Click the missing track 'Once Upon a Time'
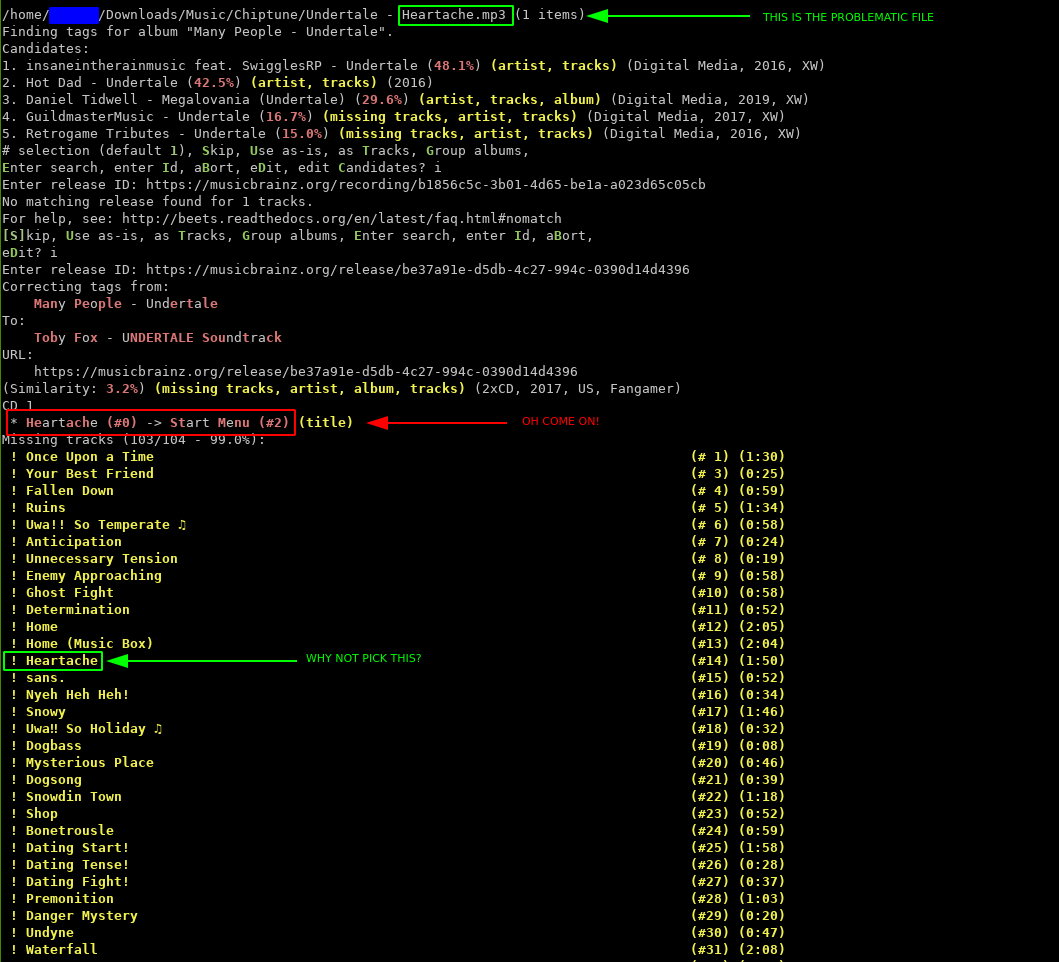1059x962 pixels. point(91,457)
